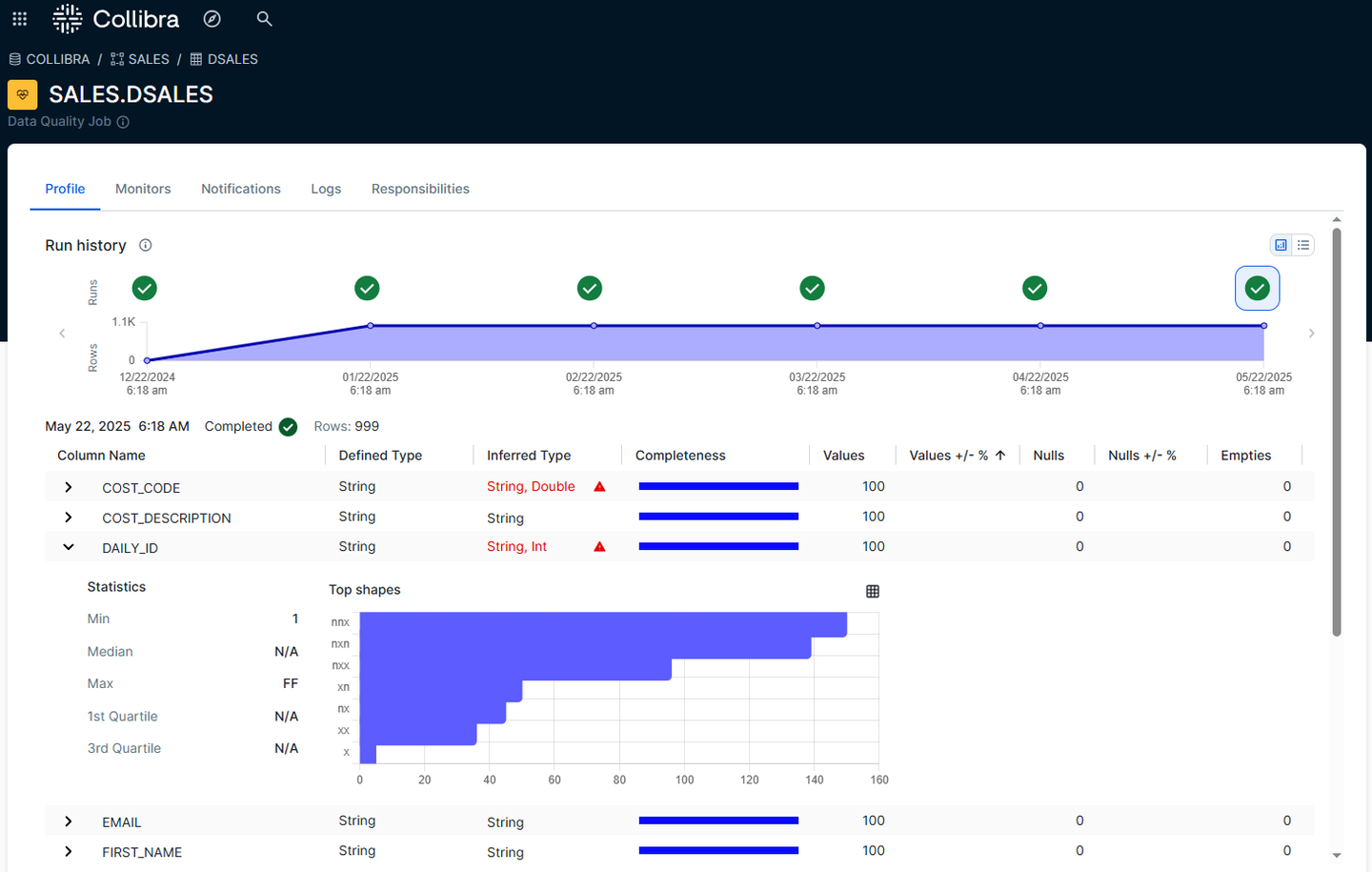
Task: Open global search
Action: point(264,18)
